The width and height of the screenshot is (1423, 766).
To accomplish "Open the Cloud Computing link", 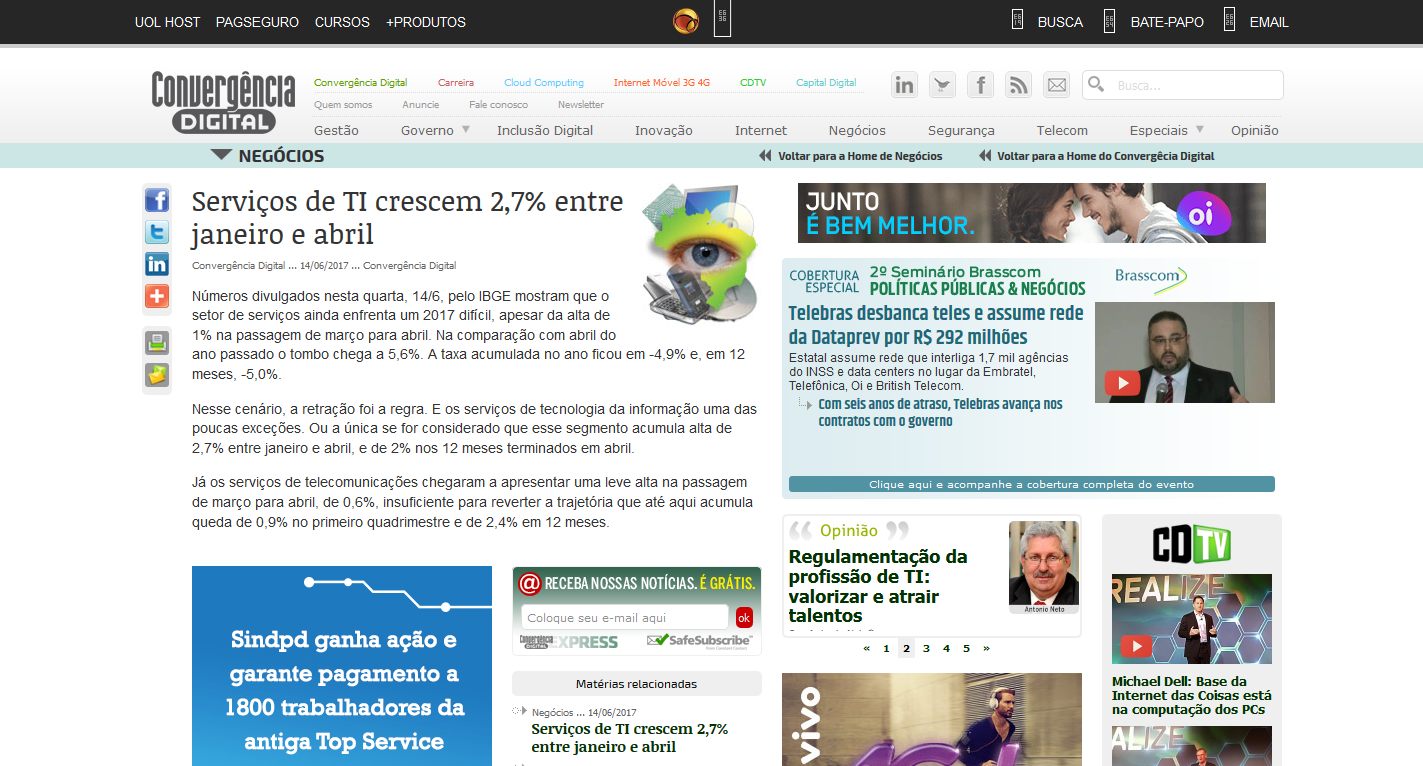I will point(544,83).
